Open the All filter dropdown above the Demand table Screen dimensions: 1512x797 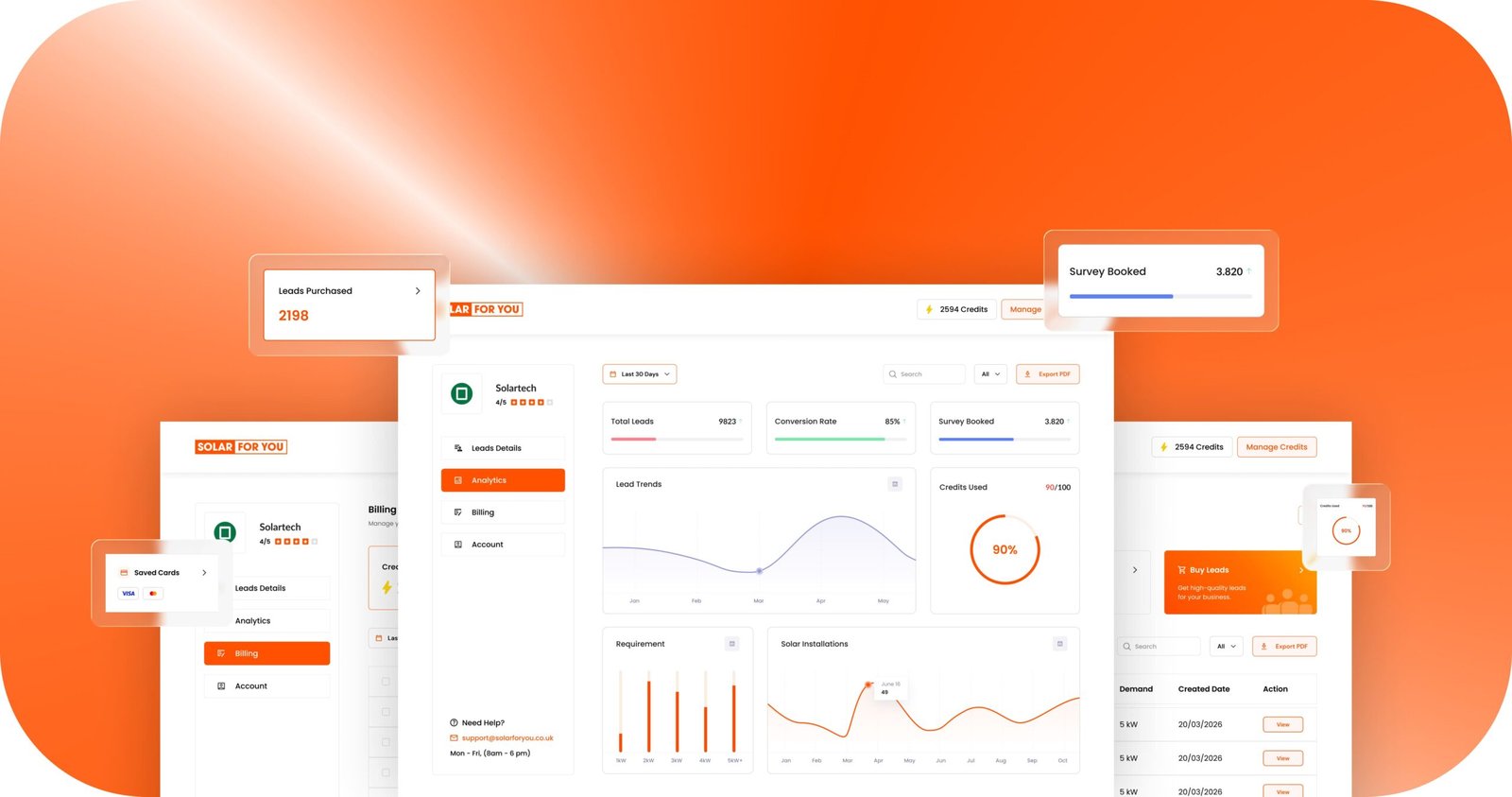tap(1227, 647)
